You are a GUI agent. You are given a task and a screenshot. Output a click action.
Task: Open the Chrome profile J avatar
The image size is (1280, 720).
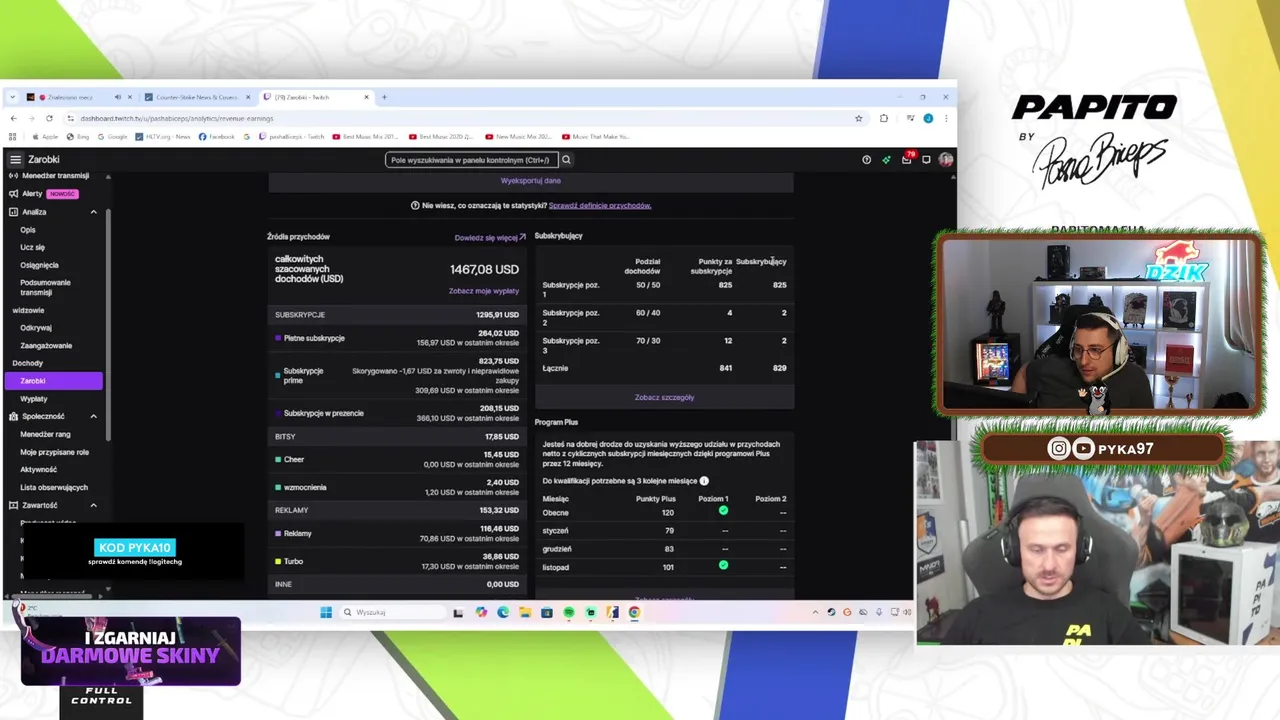tap(928, 118)
